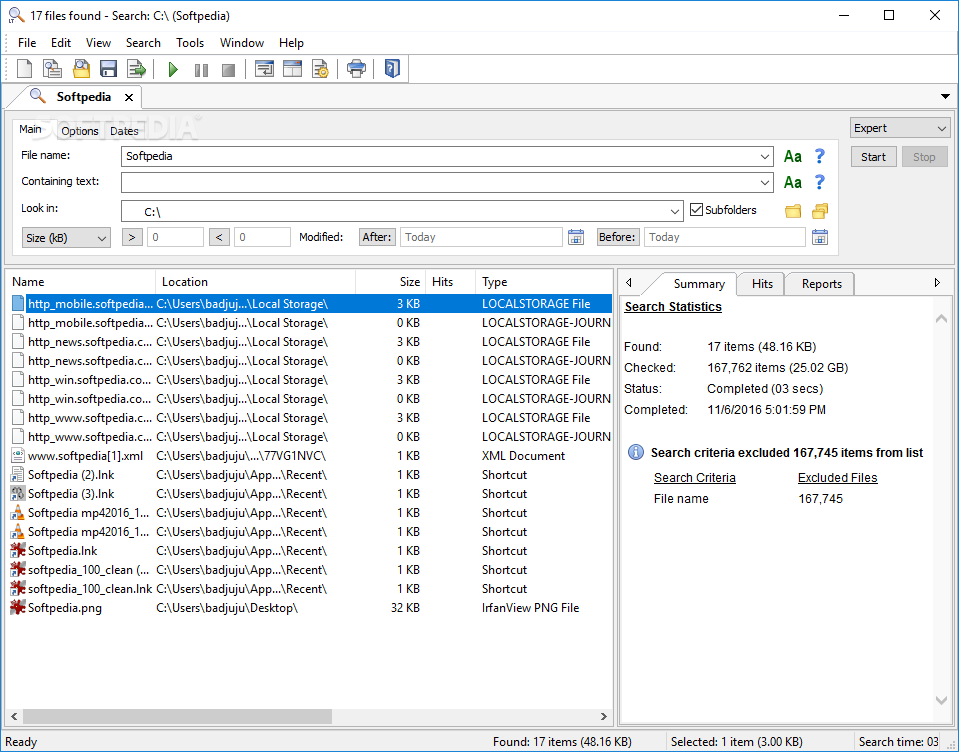The width and height of the screenshot is (959, 752).
Task: Open help for File name expression
Action: pyautogui.click(x=820, y=157)
